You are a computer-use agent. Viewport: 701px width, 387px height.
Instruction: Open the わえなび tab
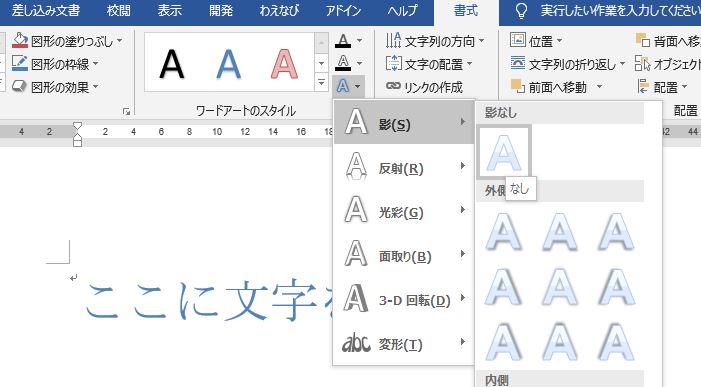pyautogui.click(x=279, y=10)
